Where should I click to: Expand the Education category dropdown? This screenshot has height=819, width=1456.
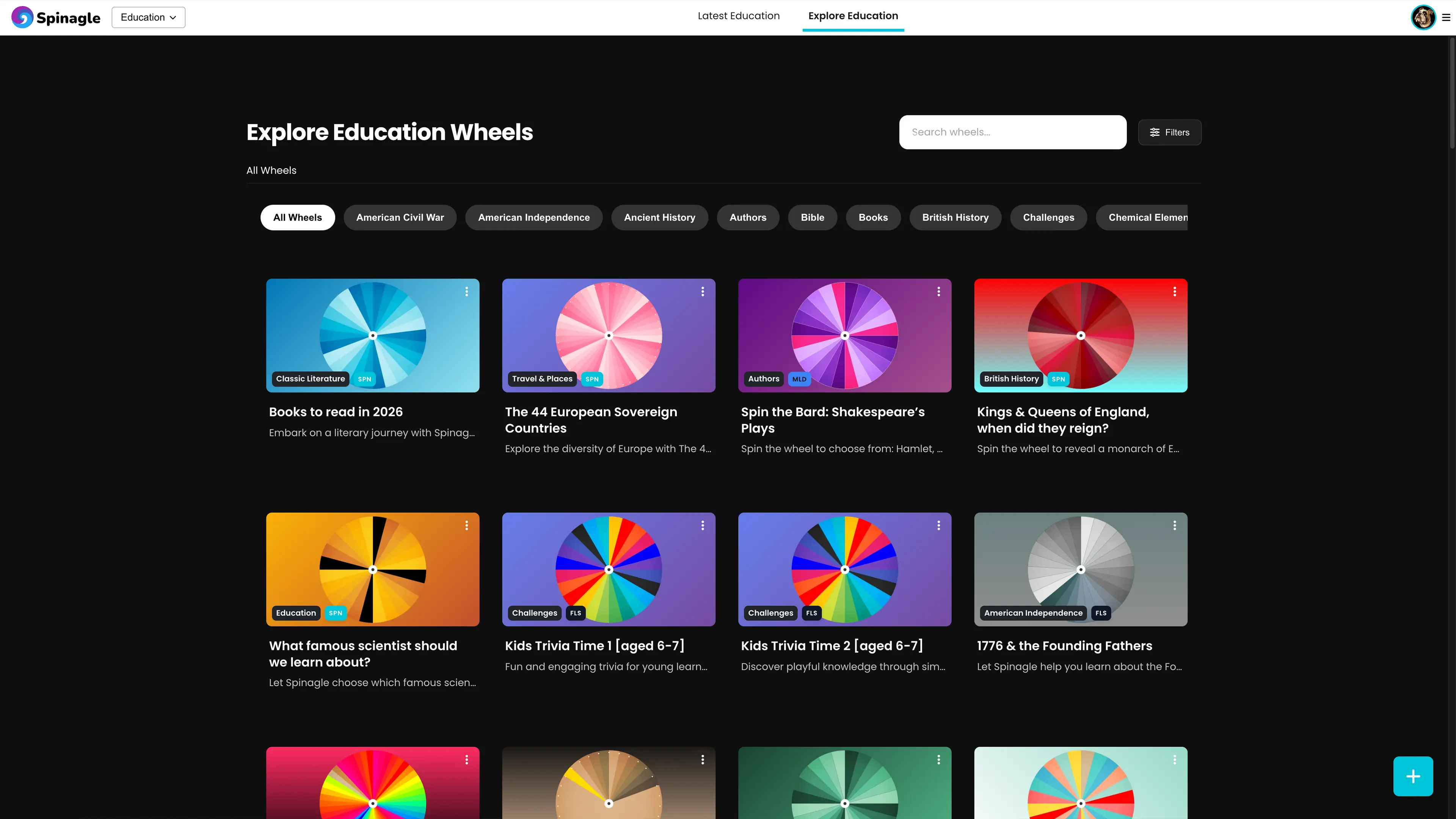pos(148,17)
